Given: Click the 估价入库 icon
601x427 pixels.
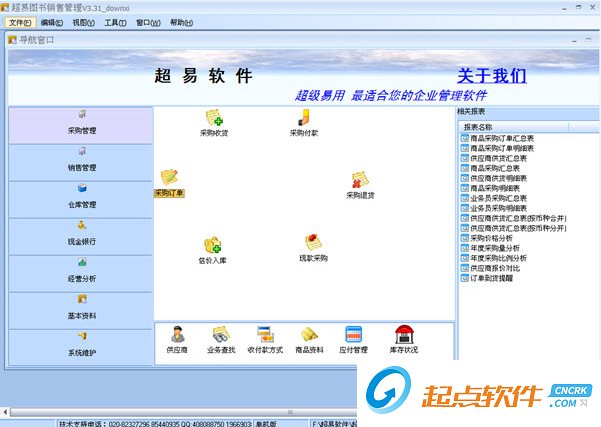Looking at the screenshot, I should click(x=212, y=250).
